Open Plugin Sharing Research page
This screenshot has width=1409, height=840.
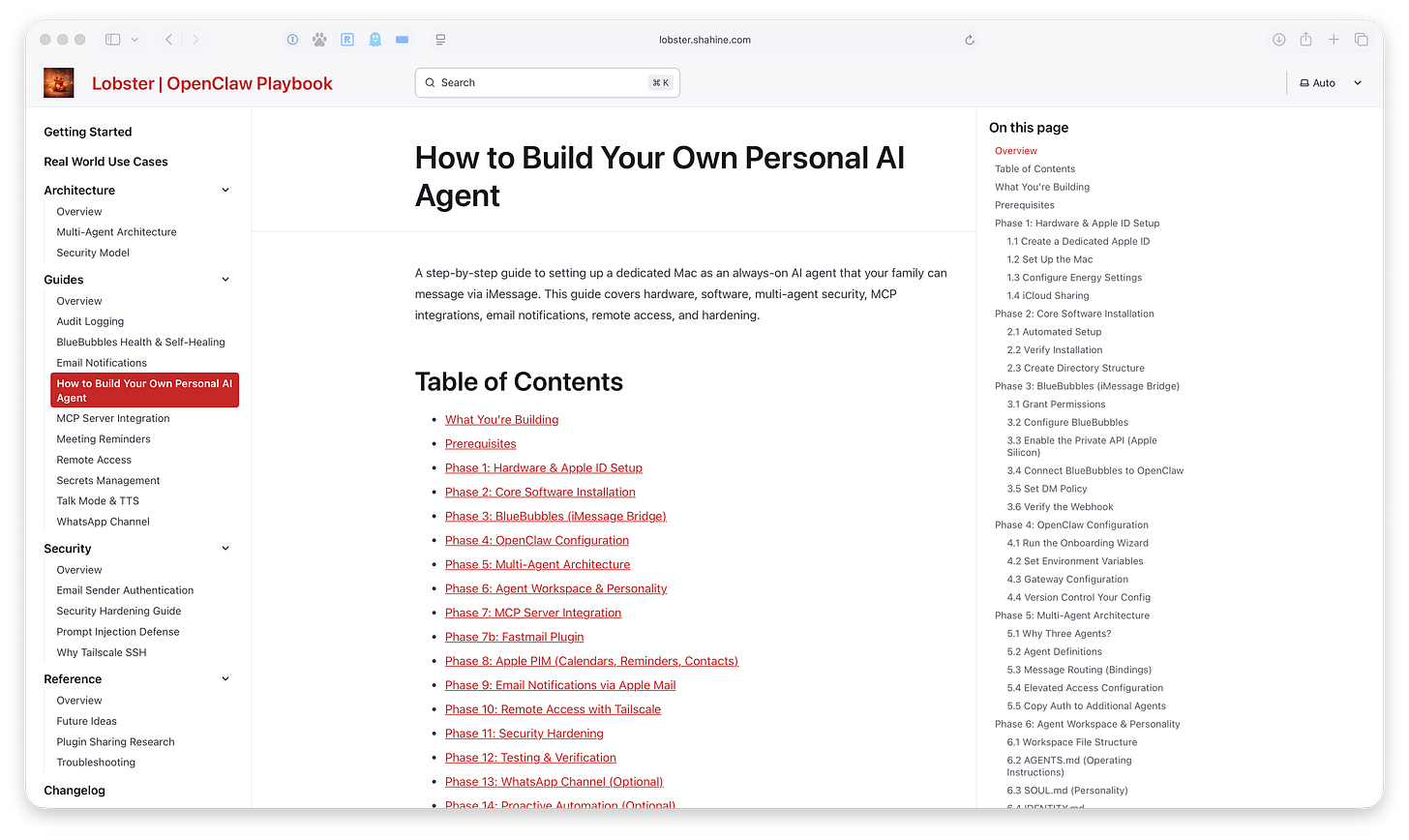[x=115, y=742]
